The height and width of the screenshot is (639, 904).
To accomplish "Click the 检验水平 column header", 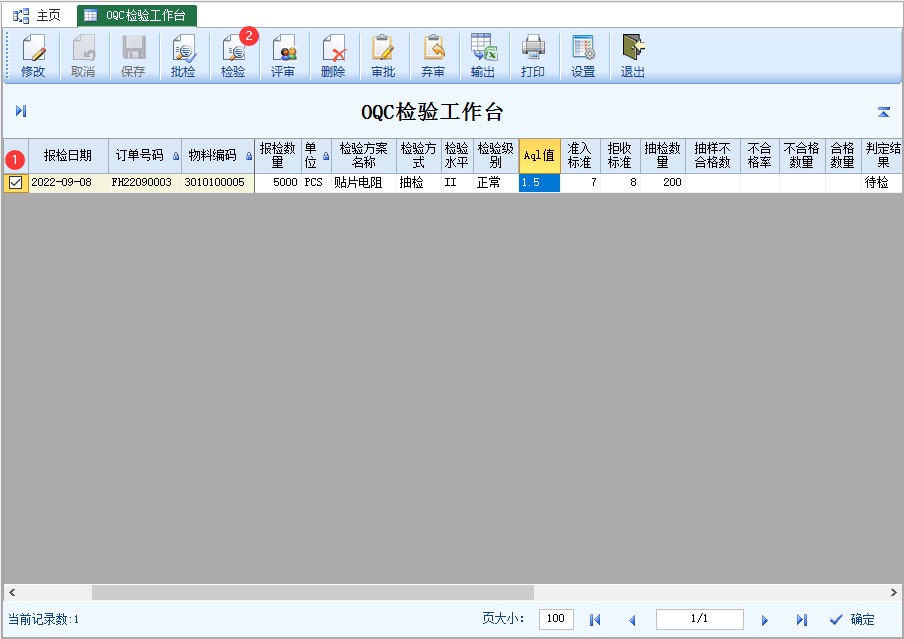I will (457, 156).
